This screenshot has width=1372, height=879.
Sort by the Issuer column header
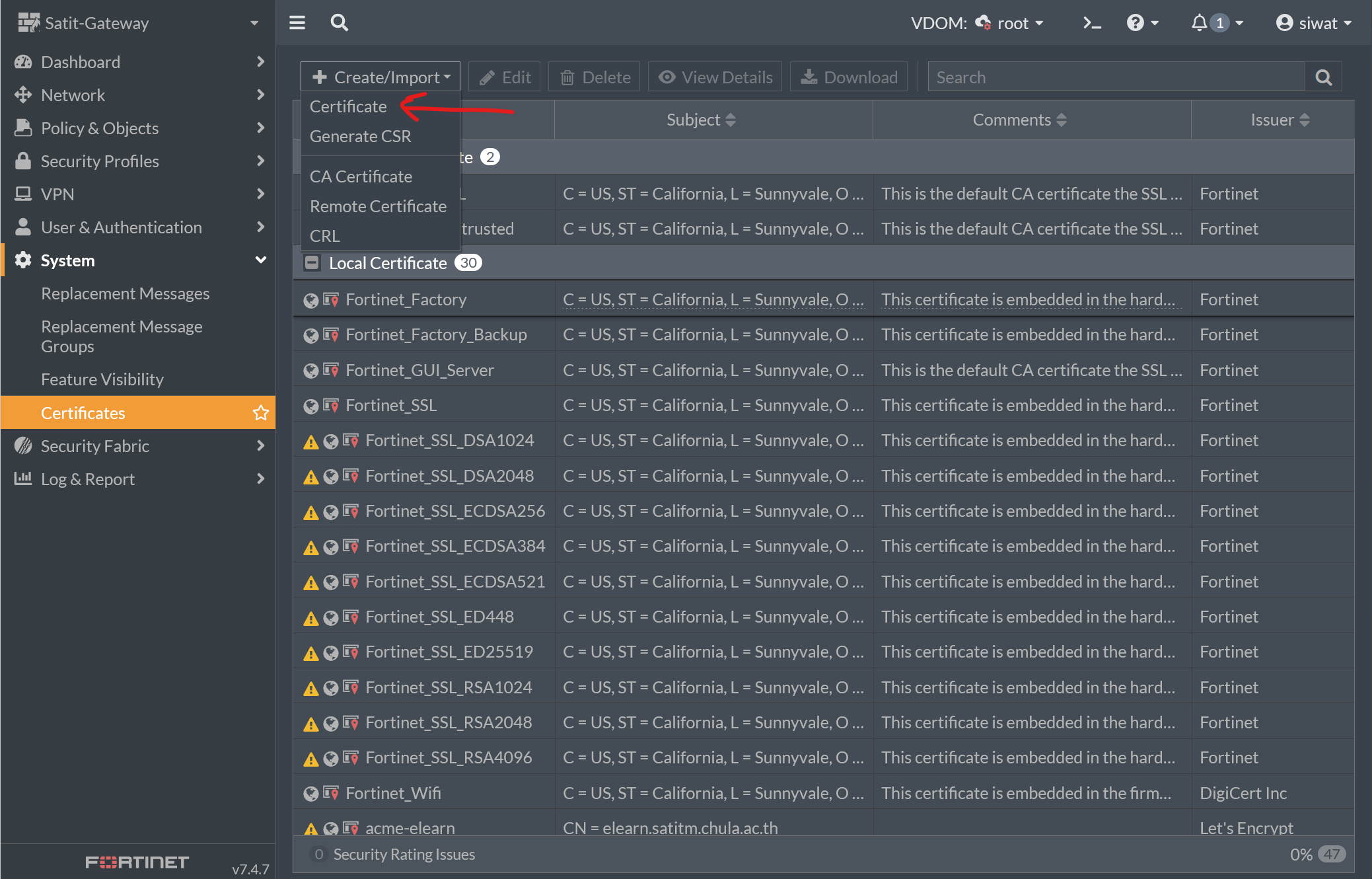(1280, 120)
